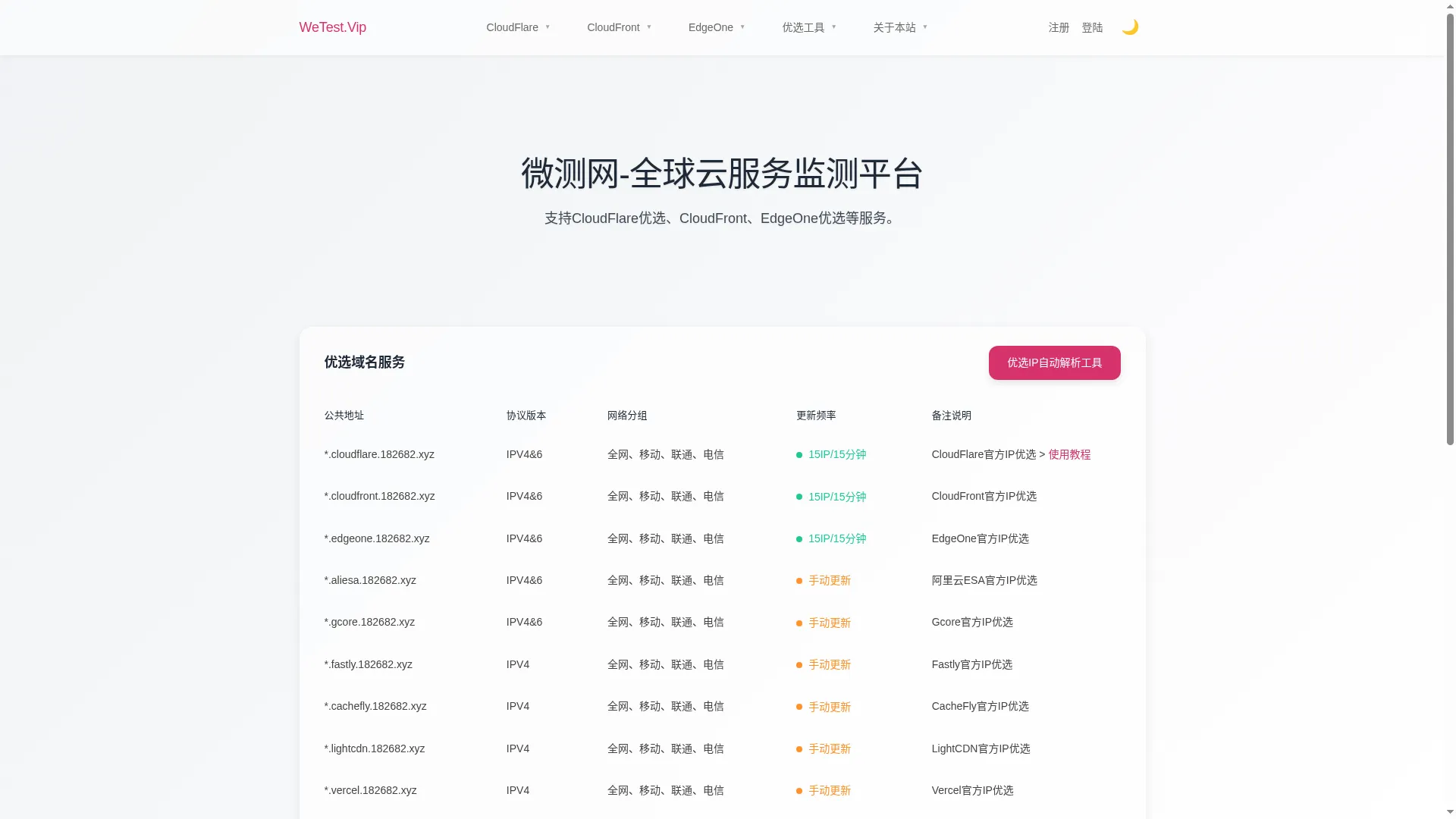The height and width of the screenshot is (819, 1456).
Task: Select the *.fastly.182682.xyz address
Action: (x=369, y=664)
